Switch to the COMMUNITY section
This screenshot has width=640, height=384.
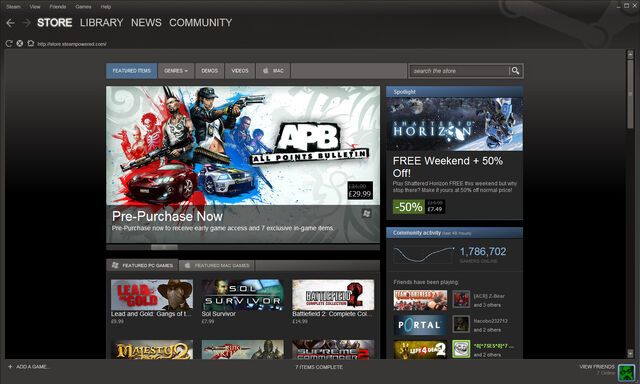pyautogui.click(x=200, y=22)
